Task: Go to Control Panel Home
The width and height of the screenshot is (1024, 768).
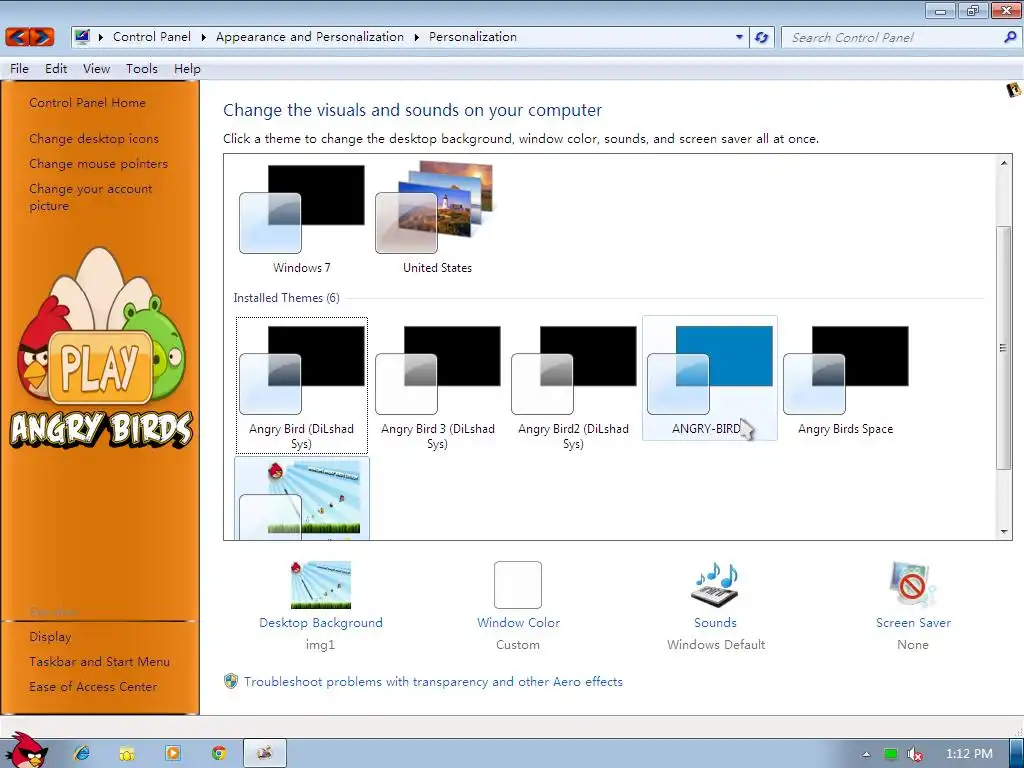Action: [88, 103]
